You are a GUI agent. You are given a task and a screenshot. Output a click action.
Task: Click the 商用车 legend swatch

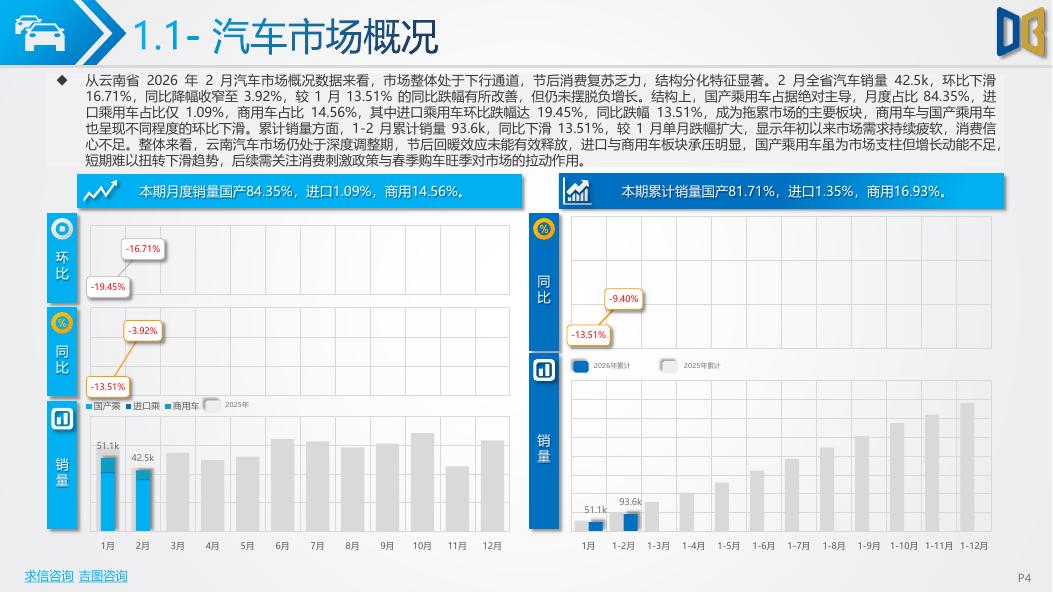[x=168, y=406]
